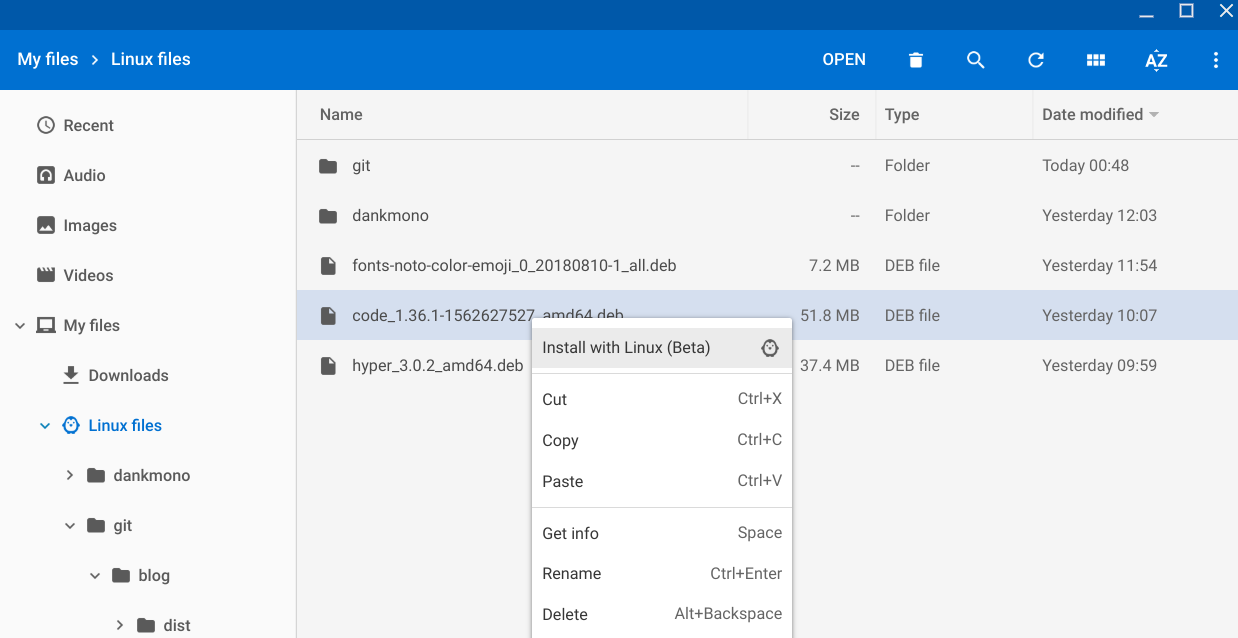Image resolution: width=1238 pixels, height=638 pixels.
Task: Click the Images picture icon
Action: point(45,225)
